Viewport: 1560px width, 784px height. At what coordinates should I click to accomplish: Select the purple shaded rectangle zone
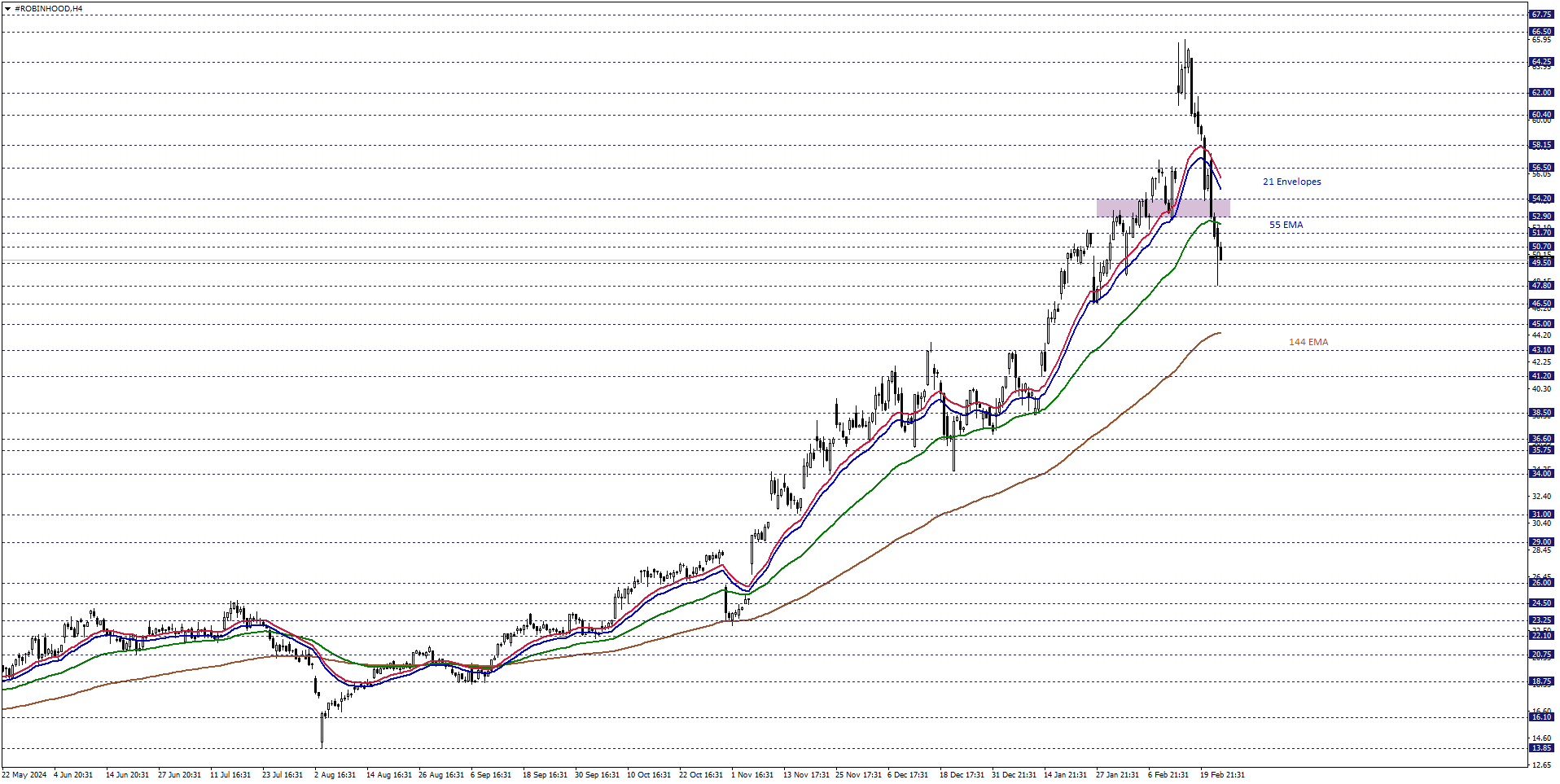(1163, 208)
